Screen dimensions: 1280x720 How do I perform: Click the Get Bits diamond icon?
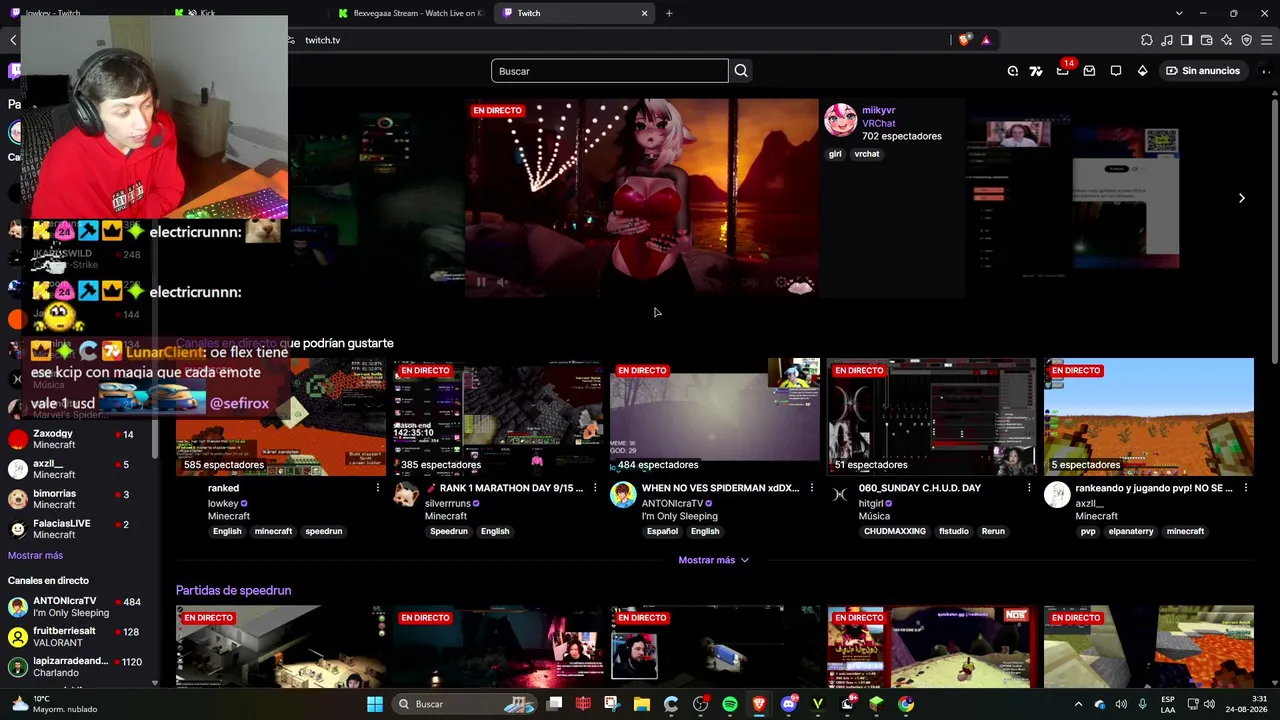1142,71
